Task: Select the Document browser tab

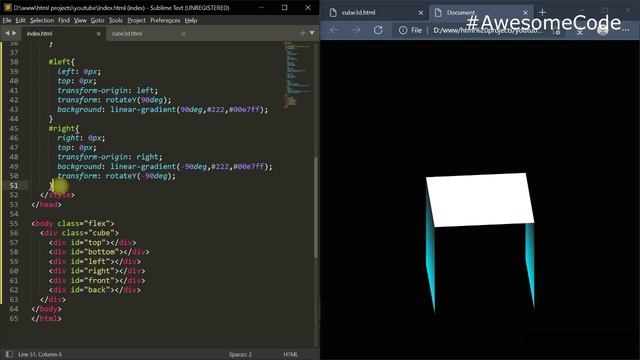Action: pyautogui.click(x=480, y=13)
